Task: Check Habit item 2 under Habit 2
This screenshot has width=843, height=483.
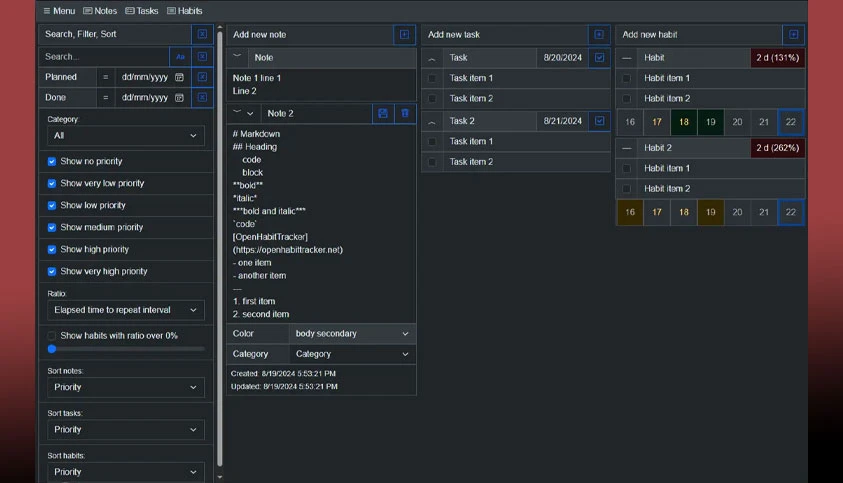Action: 626,189
